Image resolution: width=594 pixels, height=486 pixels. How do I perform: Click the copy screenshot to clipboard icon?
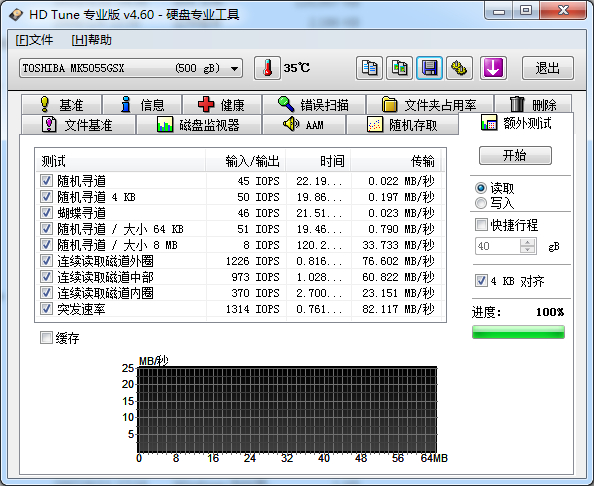(399, 68)
